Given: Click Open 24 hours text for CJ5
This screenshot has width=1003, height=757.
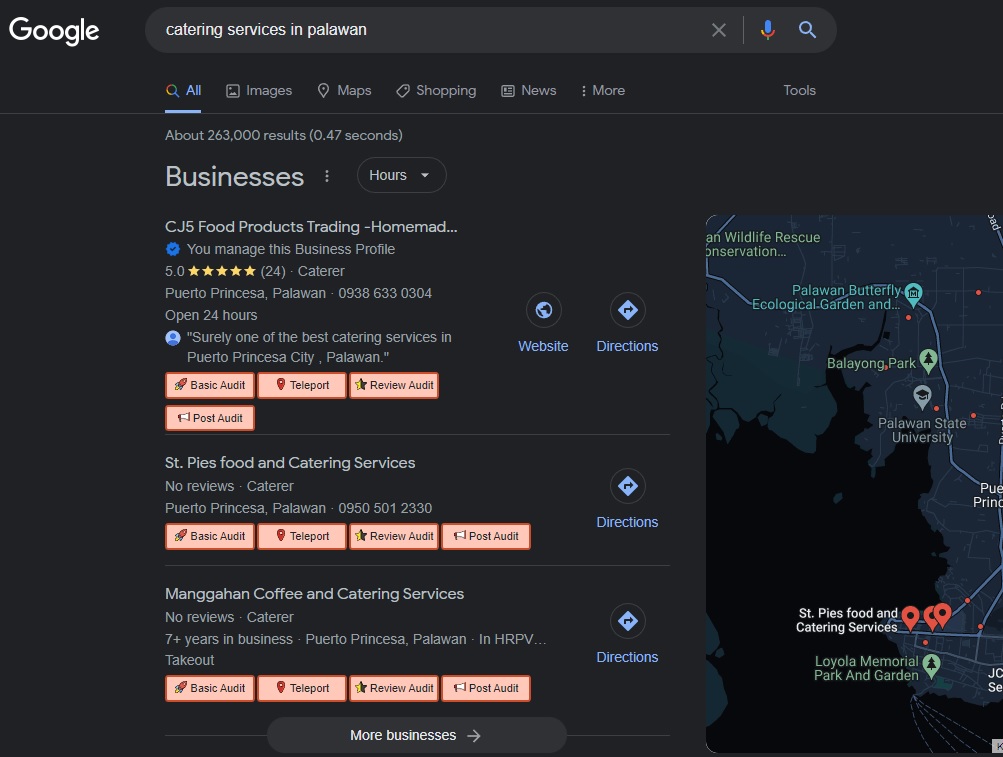Looking at the screenshot, I should pos(211,315).
